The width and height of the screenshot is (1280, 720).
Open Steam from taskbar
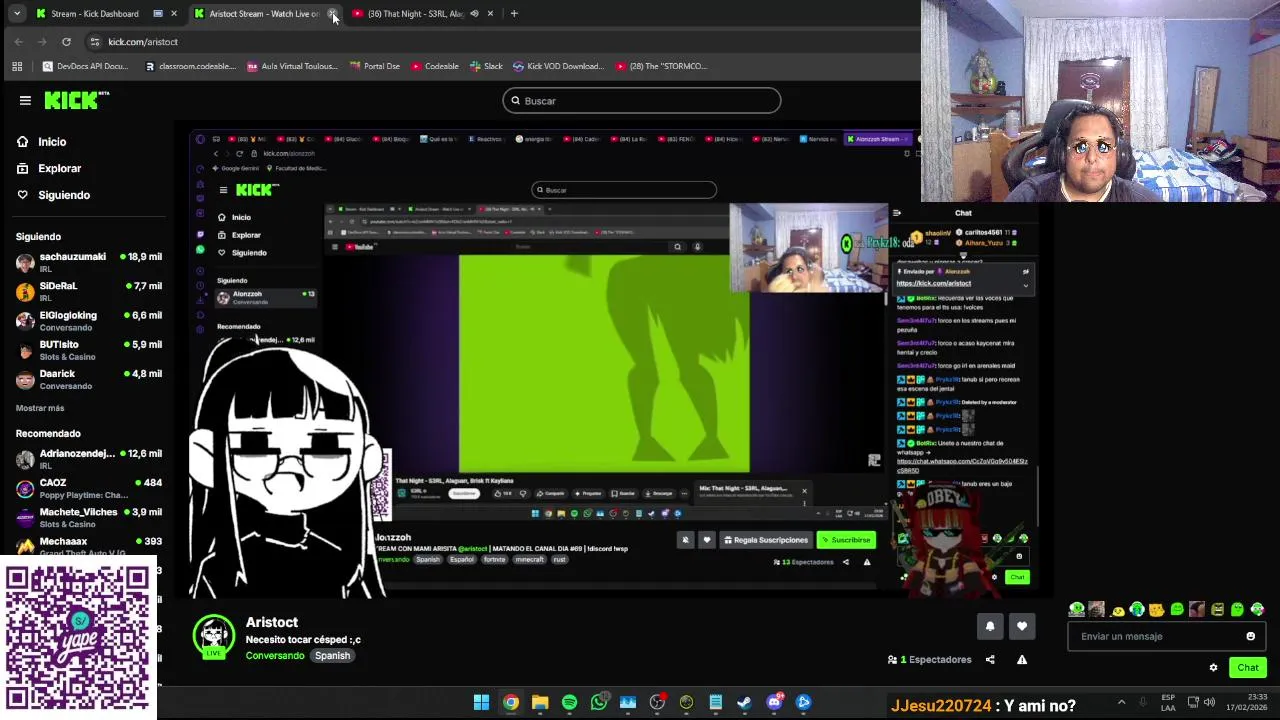click(745, 702)
